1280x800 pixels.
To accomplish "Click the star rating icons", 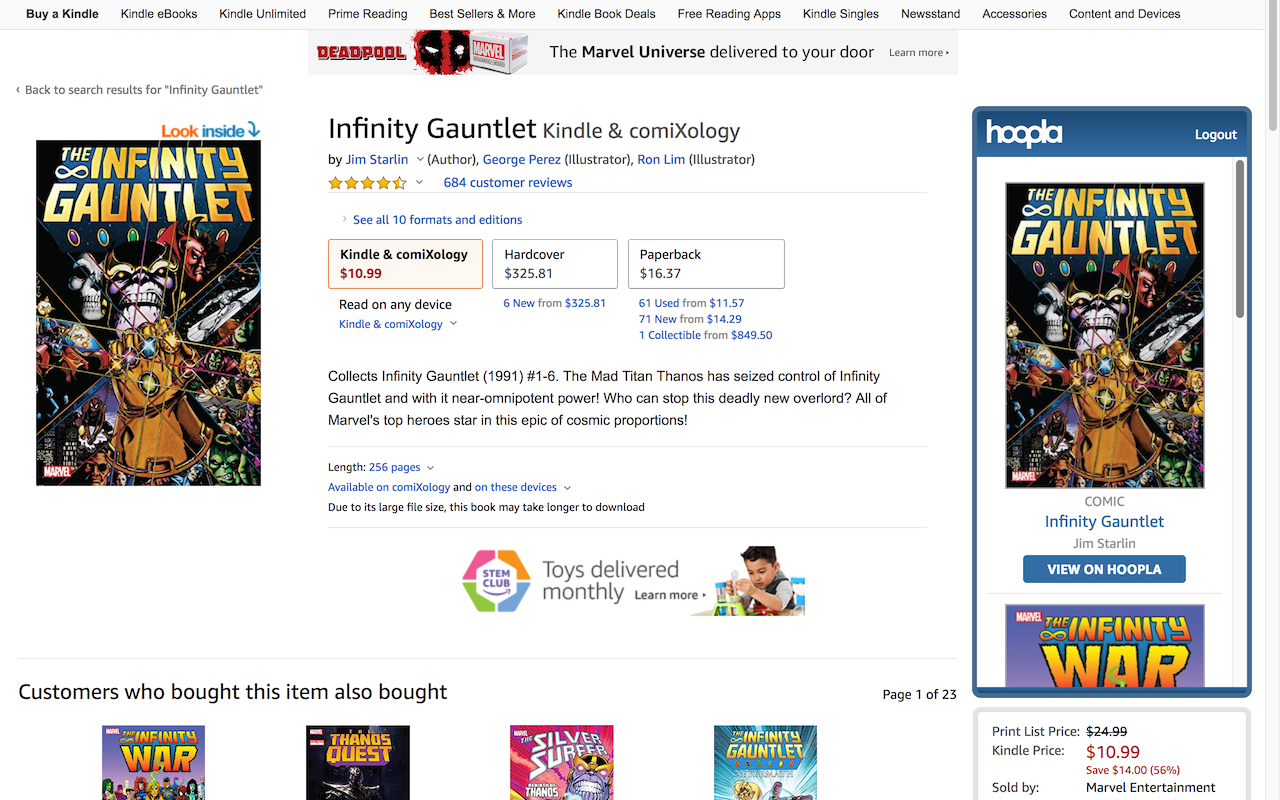I will [x=368, y=183].
